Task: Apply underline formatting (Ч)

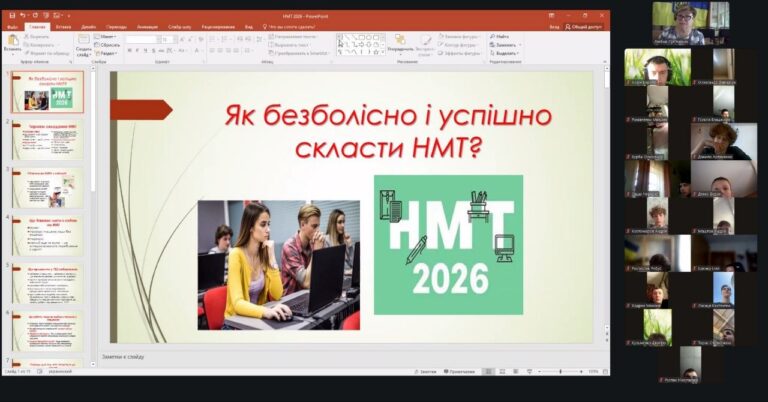Action: pos(145,50)
